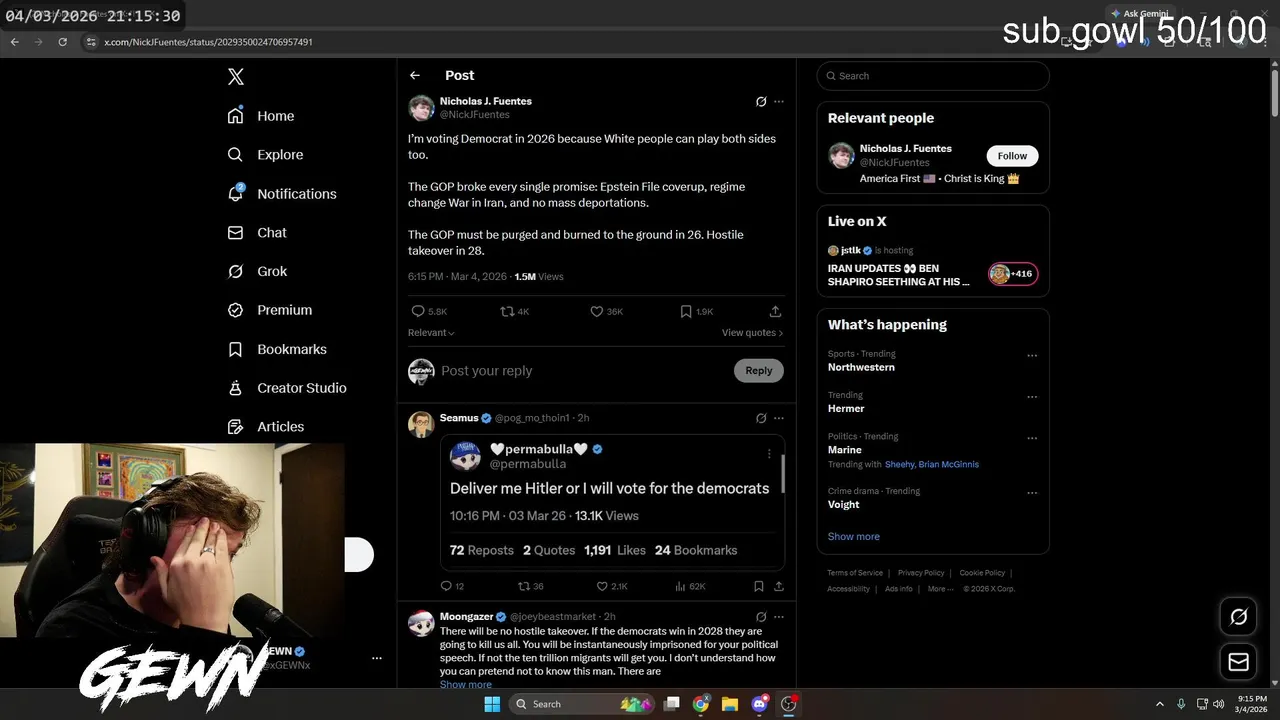
Task: Open account menu dots beside GEWN handle
Action: coord(377,658)
